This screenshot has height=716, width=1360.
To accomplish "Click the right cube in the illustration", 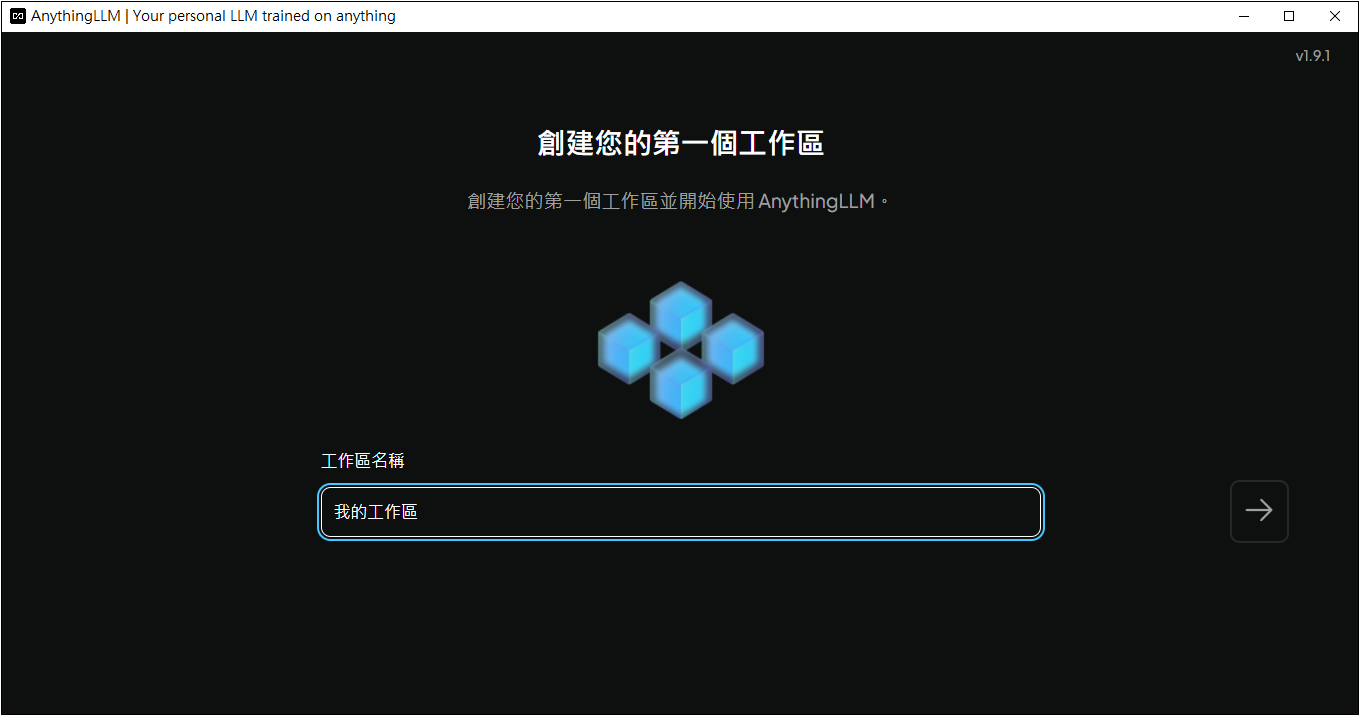I will [x=733, y=349].
